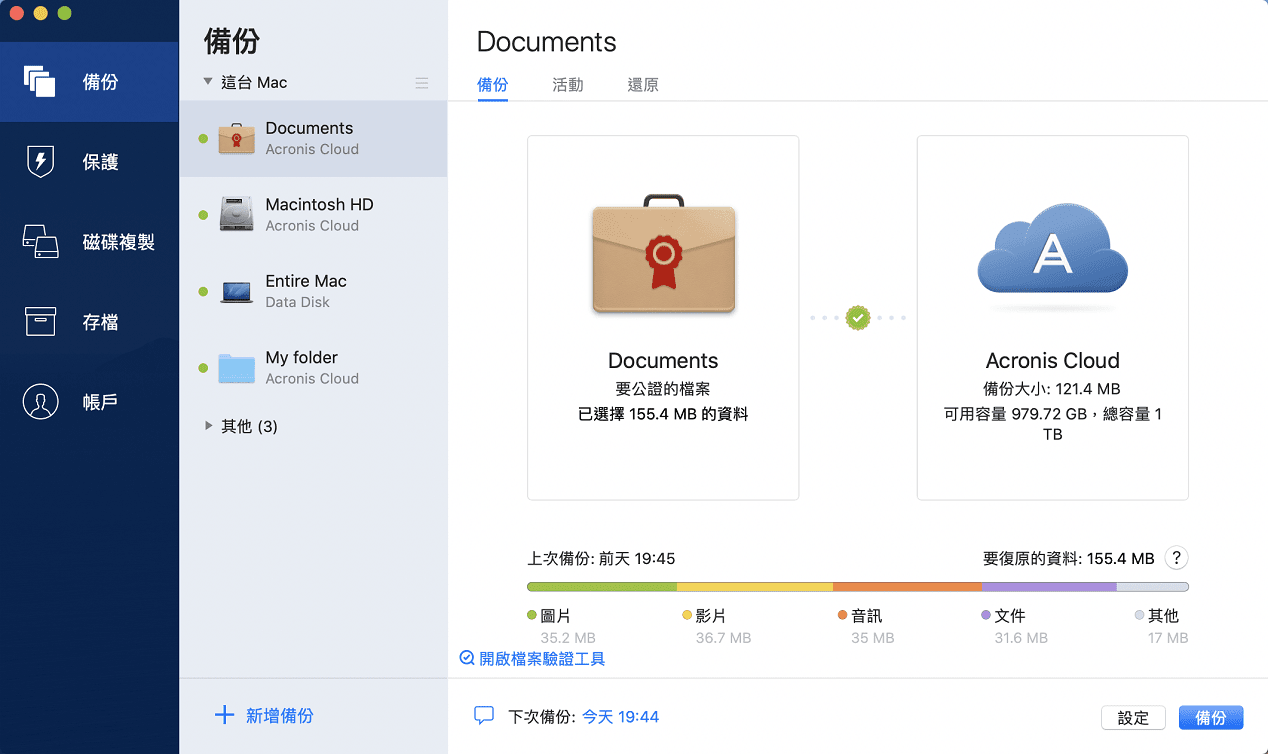This screenshot has width=1268, height=754.
Task: Open the 帳戶 account person icon
Action: point(40,401)
